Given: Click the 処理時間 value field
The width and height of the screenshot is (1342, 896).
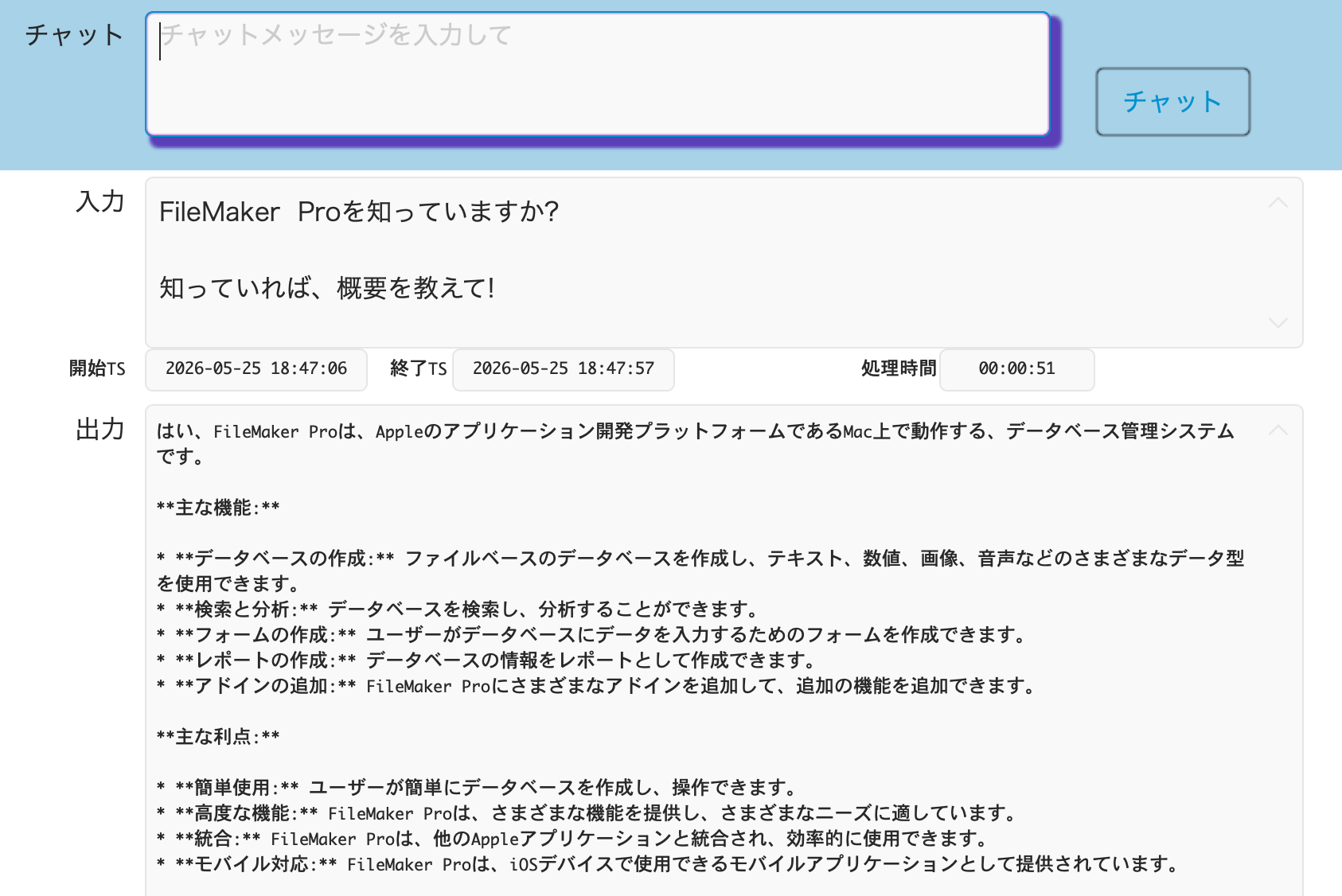Looking at the screenshot, I should (1017, 369).
